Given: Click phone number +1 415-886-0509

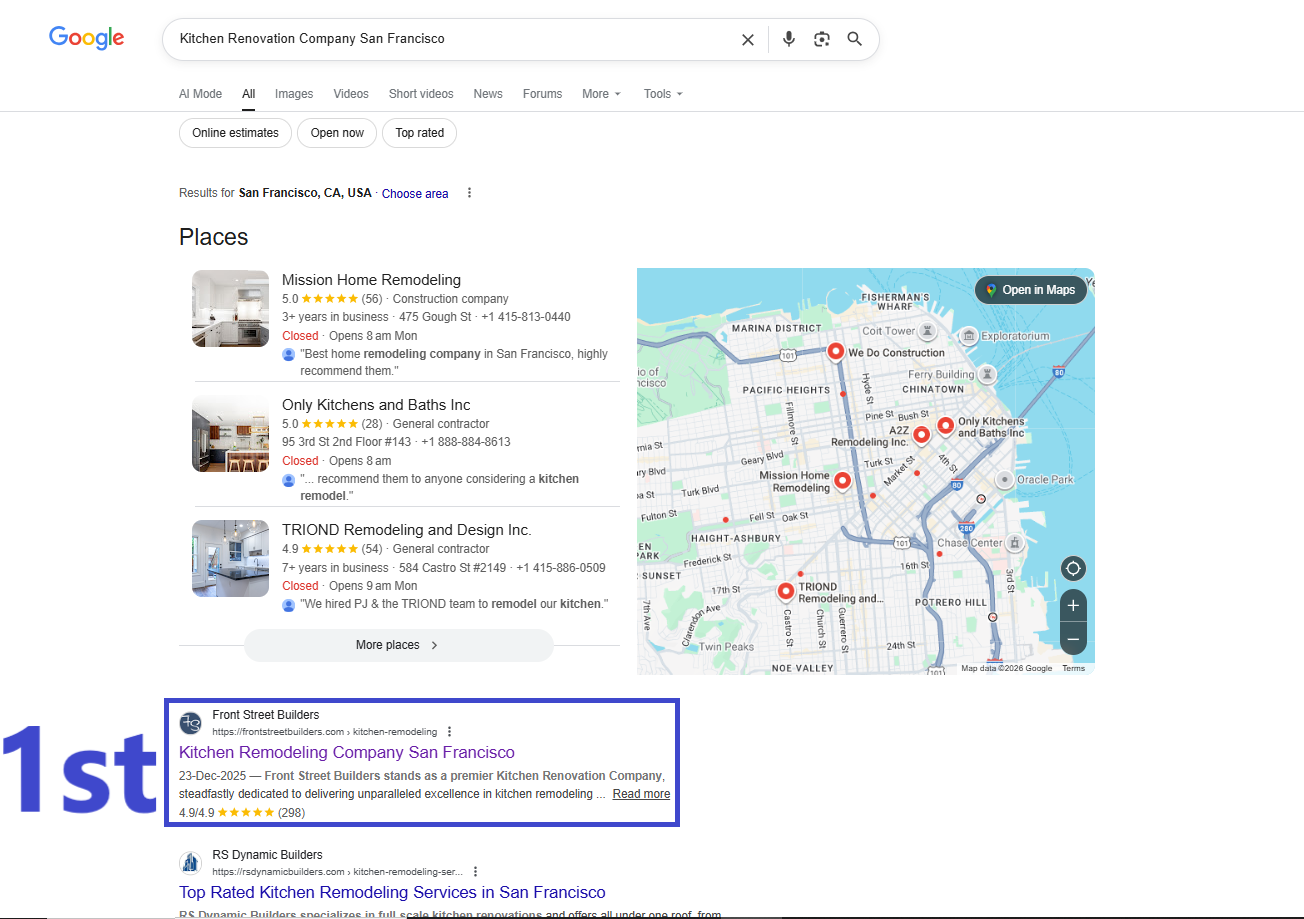Looking at the screenshot, I should point(561,567).
